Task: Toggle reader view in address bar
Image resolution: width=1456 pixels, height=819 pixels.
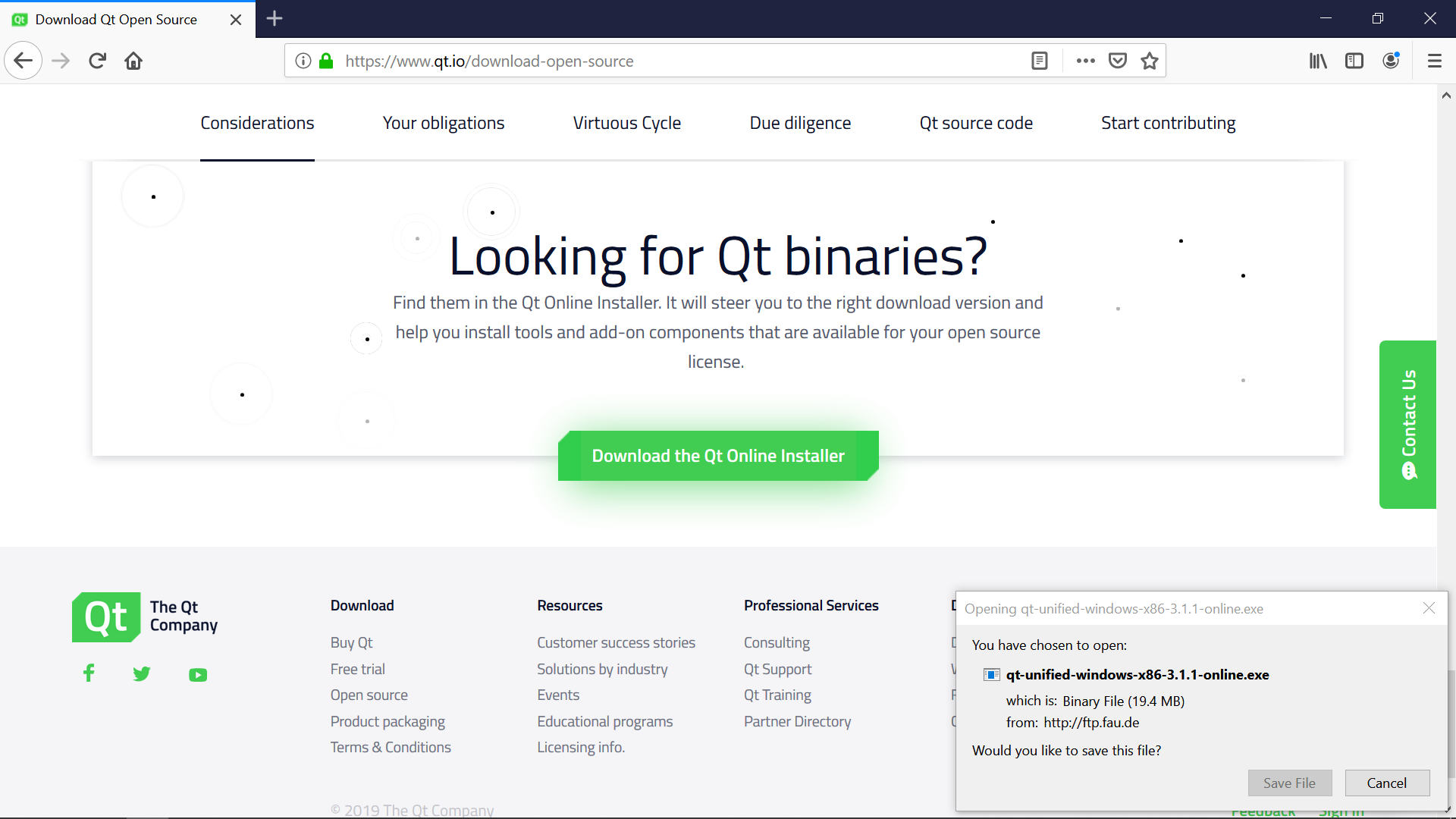Action: 1040,61
